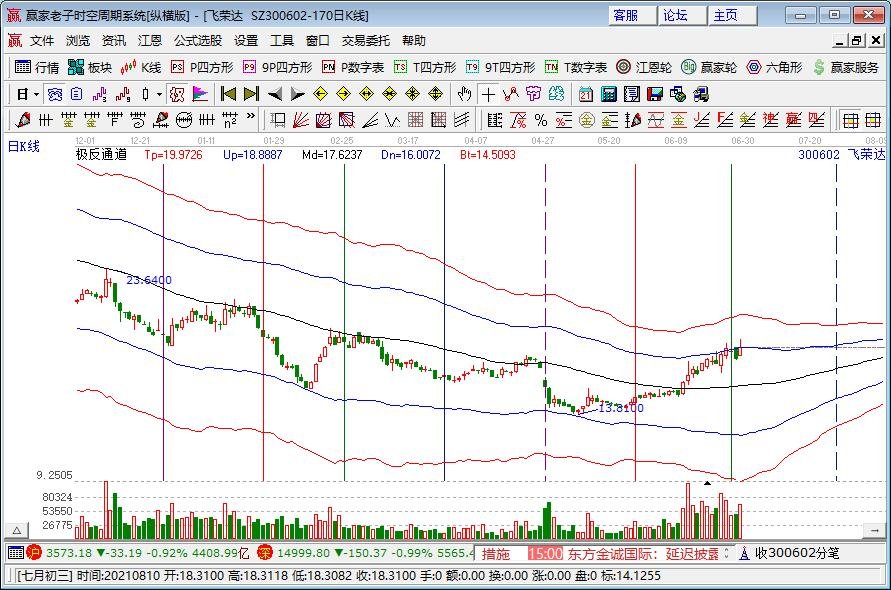Screen dimensions: 891x590
Task: Toggle the clipboard notes toolbar button
Action: coord(77,94)
